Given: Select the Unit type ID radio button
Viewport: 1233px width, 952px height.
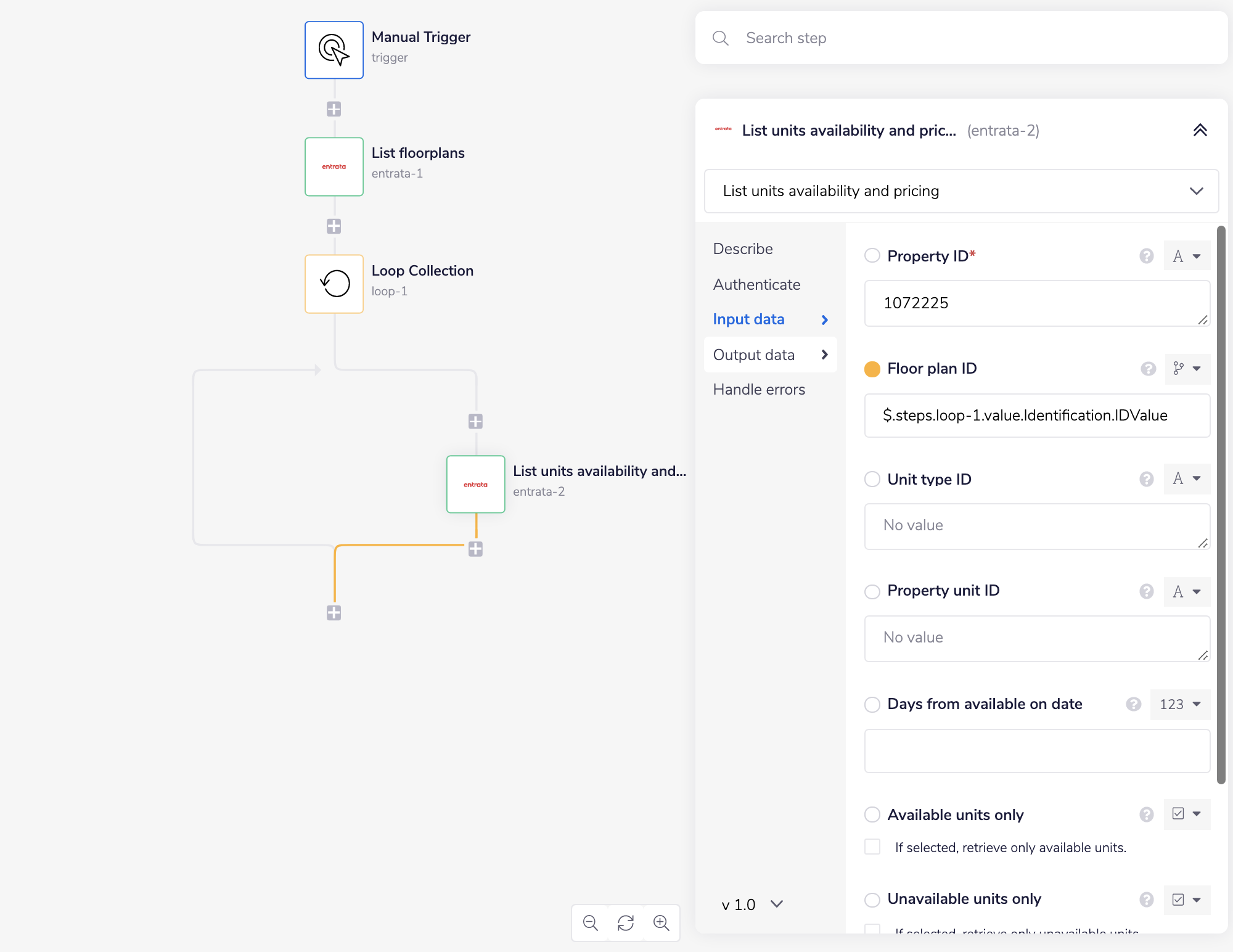Looking at the screenshot, I should [x=872, y=479].
